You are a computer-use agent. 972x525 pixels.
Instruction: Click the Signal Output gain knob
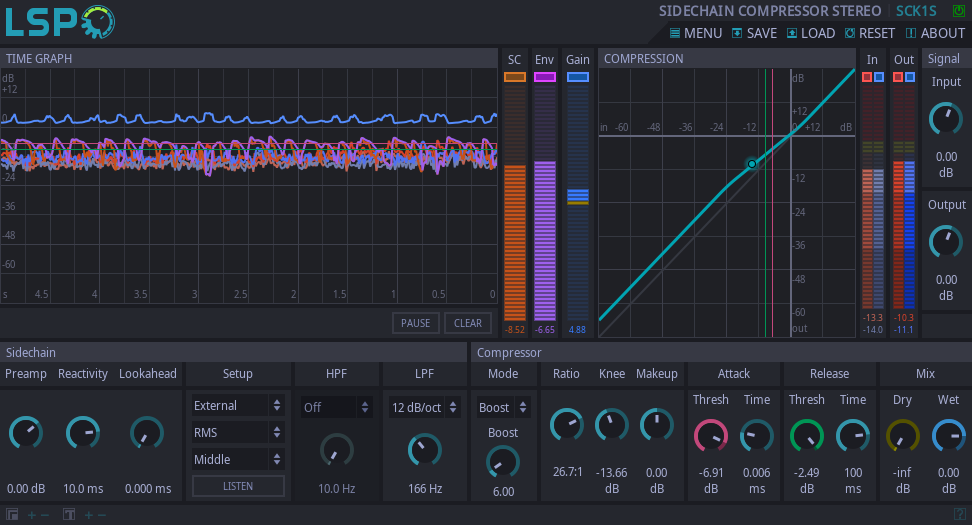(x=946, y=242)
